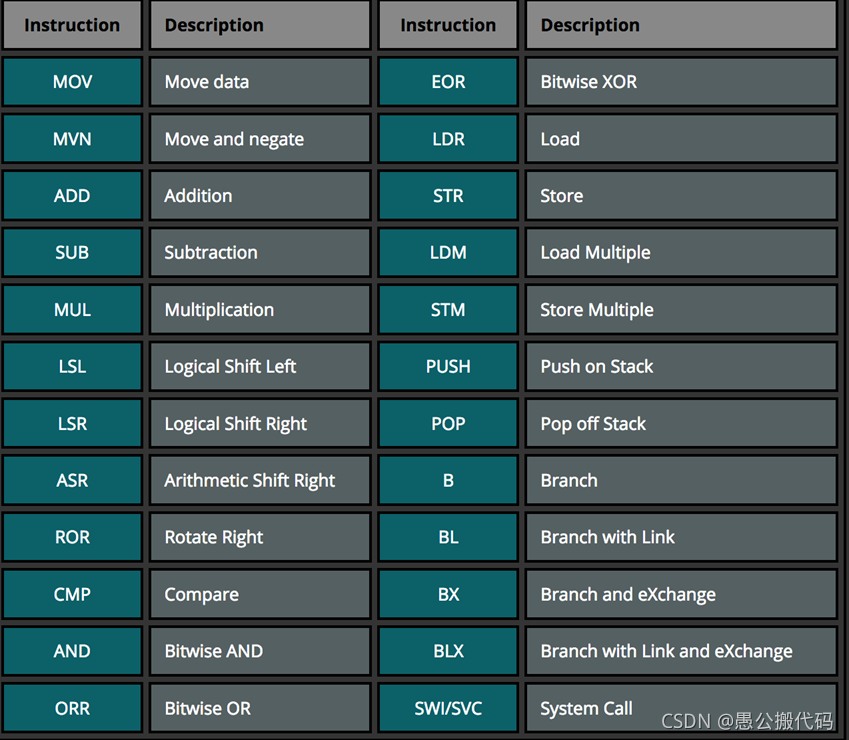Click the 'Bitwise XOR' description
This screenshot has height=740, width=849.
[682, 82]
